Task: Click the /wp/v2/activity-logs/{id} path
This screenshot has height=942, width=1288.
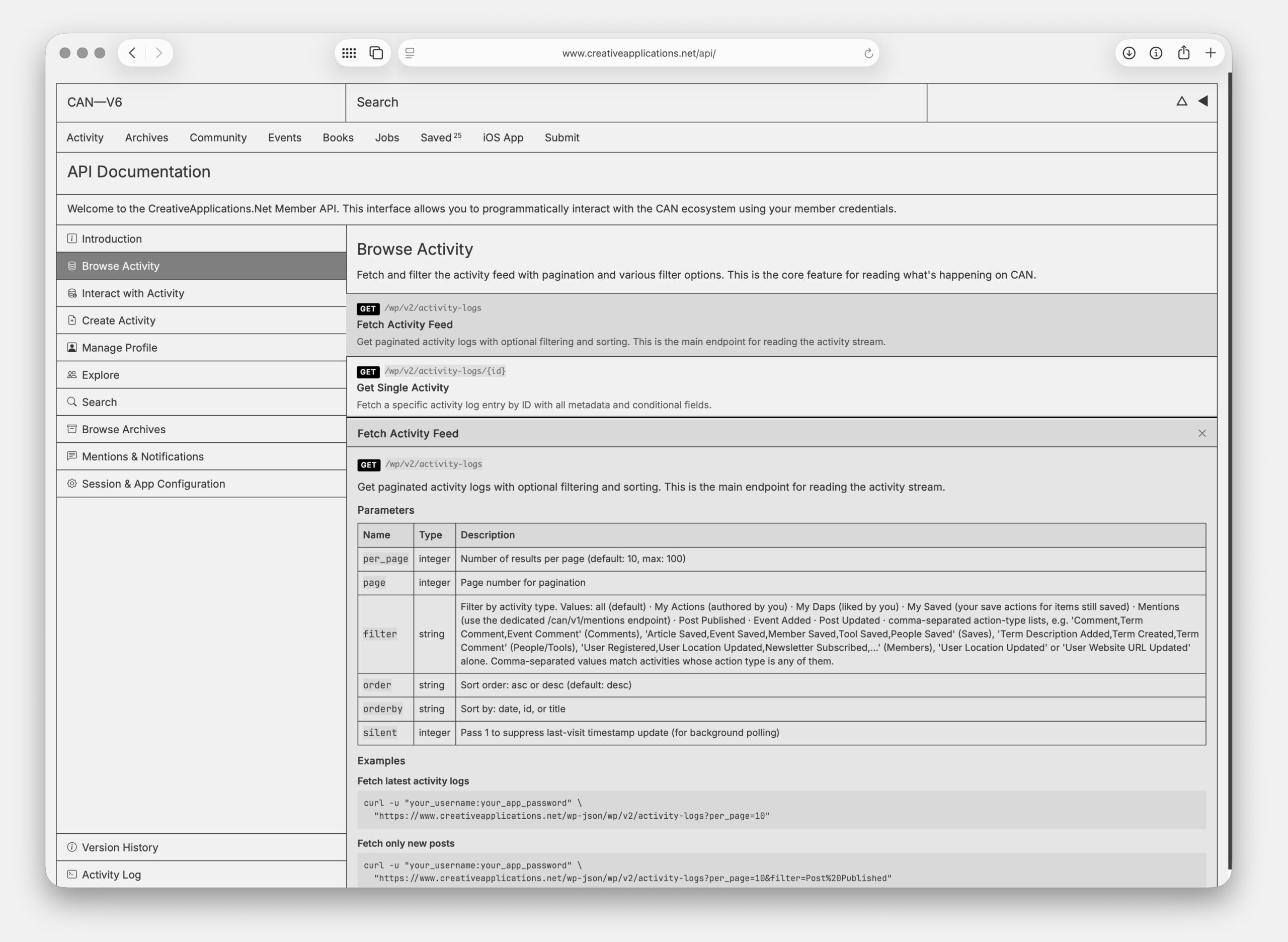Action: (x=445, y=371)
